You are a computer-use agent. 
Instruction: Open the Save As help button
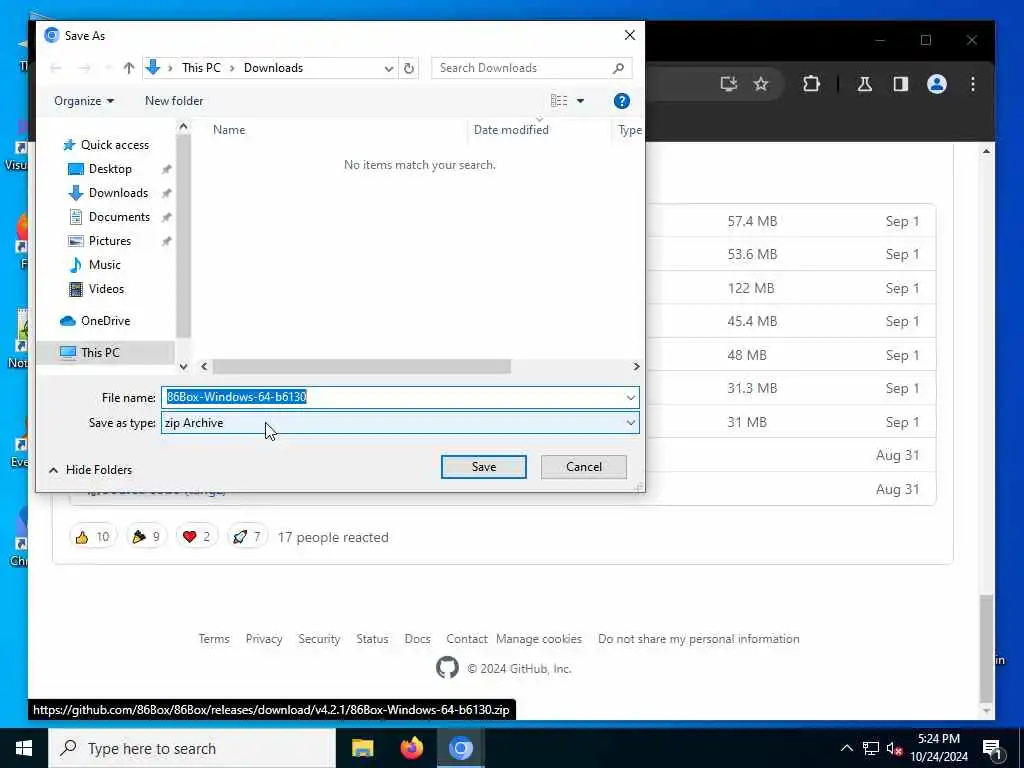(622, 101)
